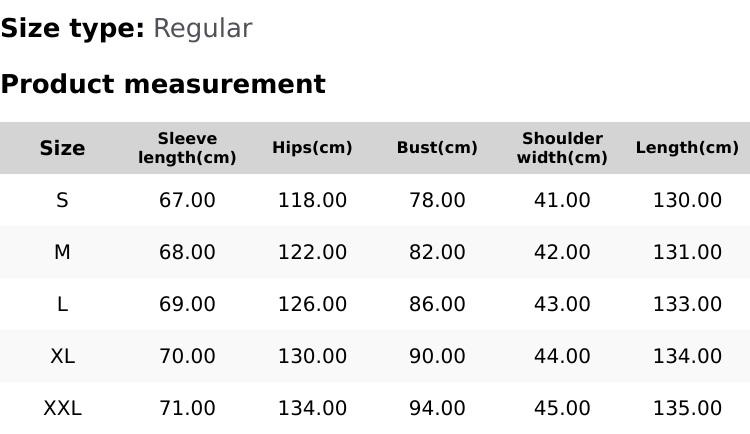This screenshot has width=750, height=434.
Task: Click the Sleeve length(cm) column header
Action: pos(187,148)
